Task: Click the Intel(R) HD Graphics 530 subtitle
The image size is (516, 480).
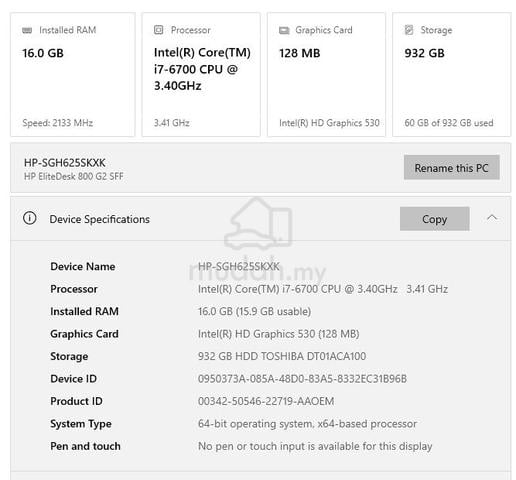Action: point(329,123)
